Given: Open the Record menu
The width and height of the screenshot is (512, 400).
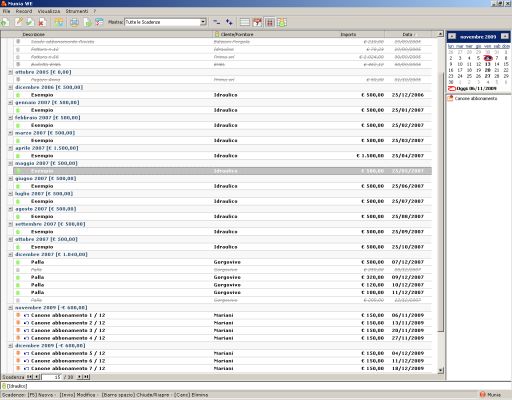Looking at the screenshot, I should point(24,11).
